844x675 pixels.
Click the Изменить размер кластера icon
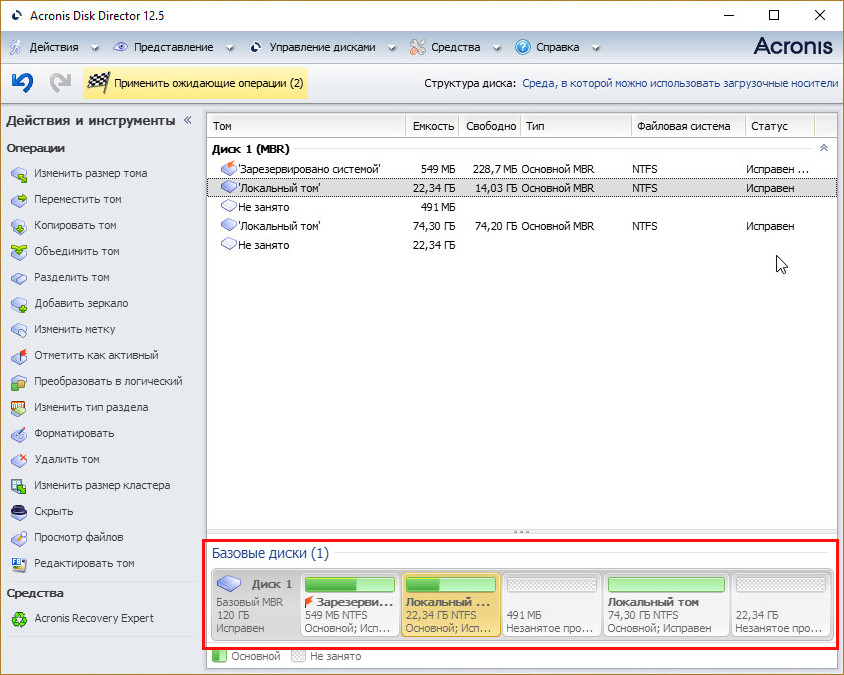tap(19, 486)
